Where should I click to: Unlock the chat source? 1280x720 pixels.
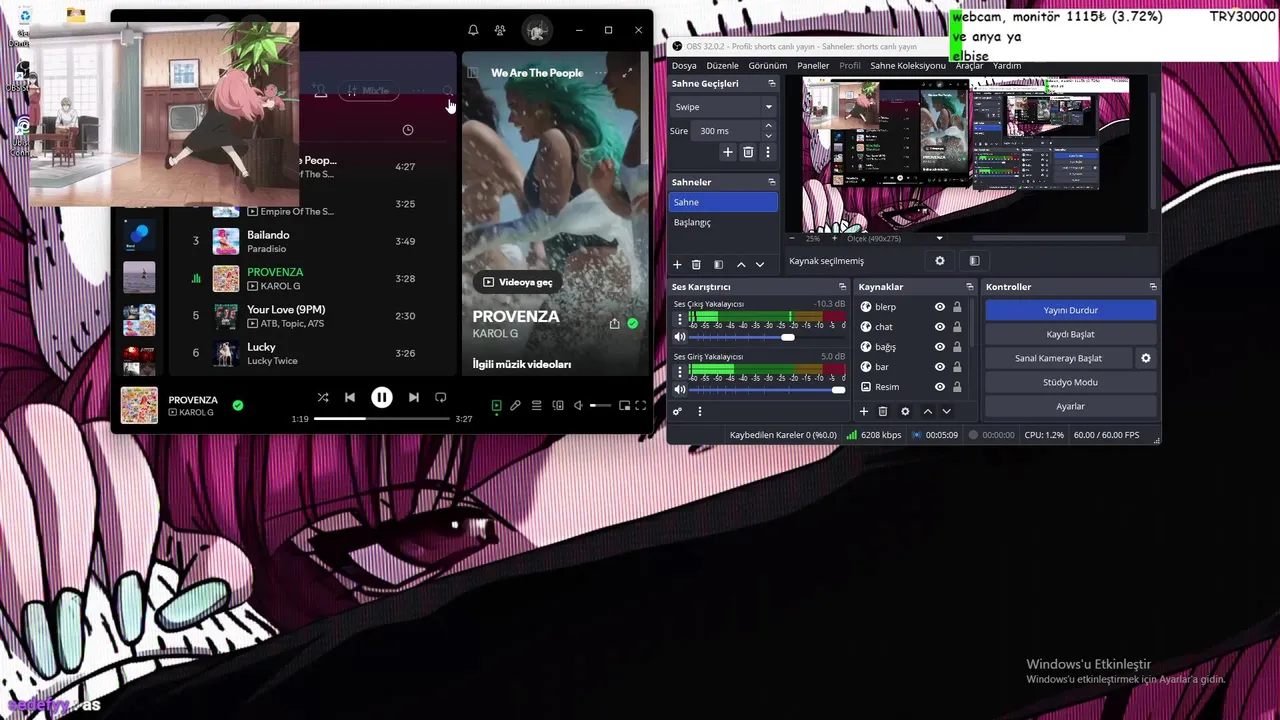[x=957, y=327]
